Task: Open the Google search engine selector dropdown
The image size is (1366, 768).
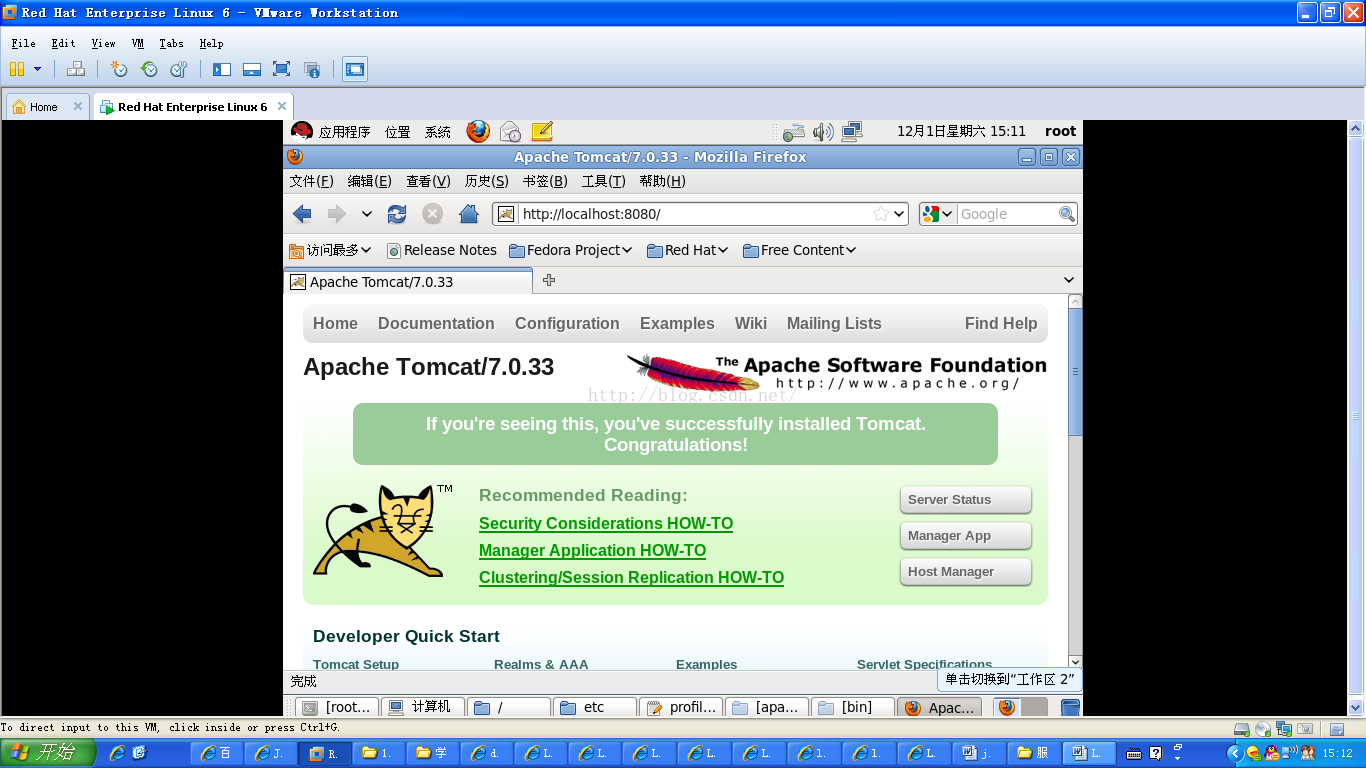Action: point(938,214)
